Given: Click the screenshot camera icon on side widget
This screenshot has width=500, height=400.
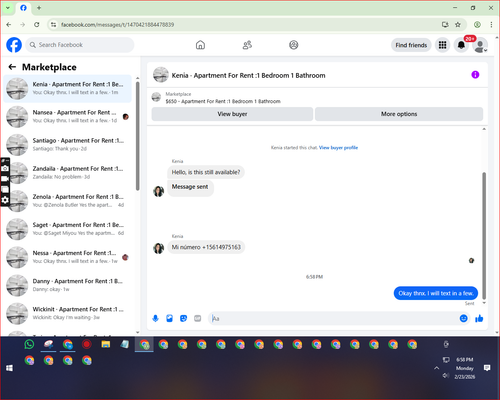Looking at the screenshot, I should tap(5, 169).
